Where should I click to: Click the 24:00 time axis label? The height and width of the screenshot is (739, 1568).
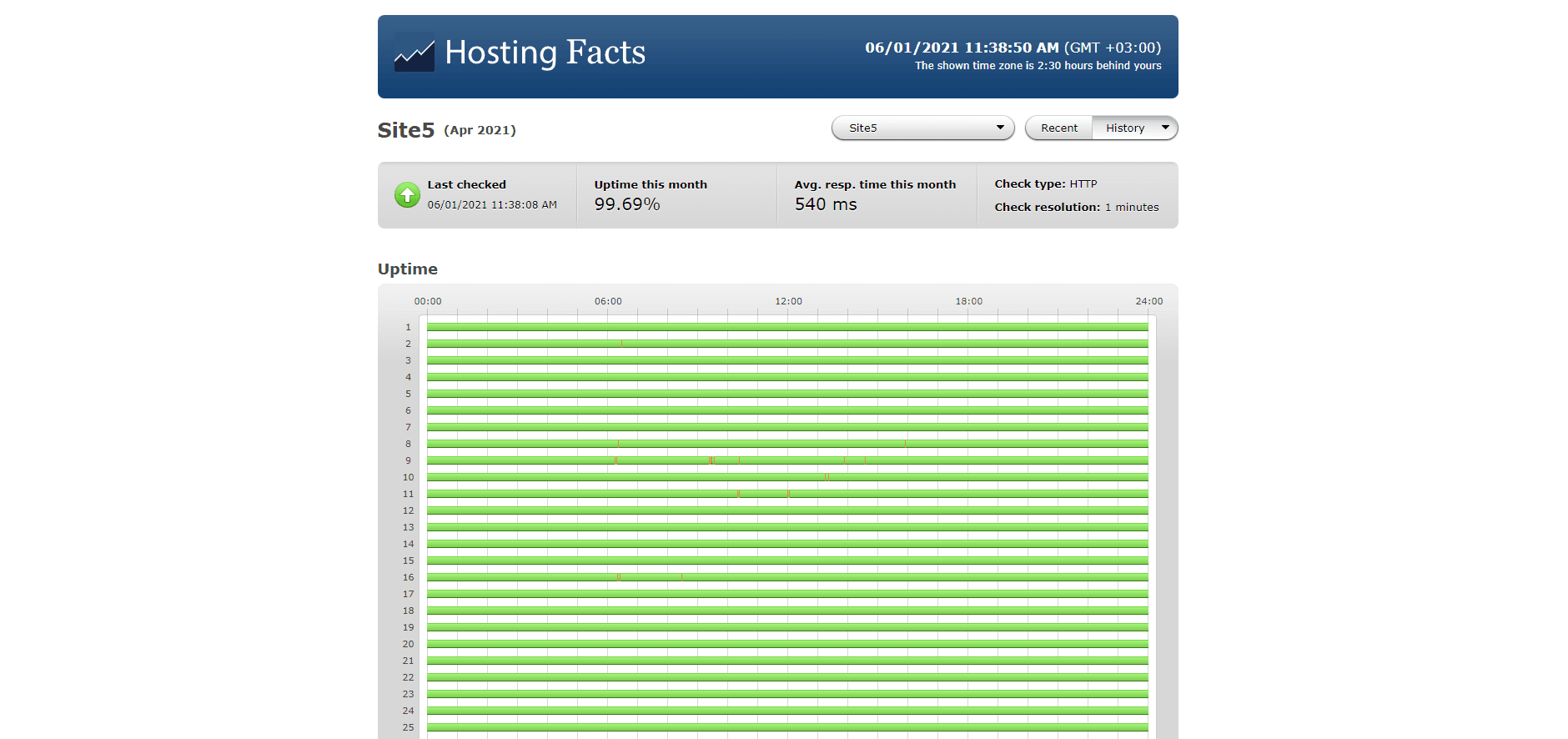[1148, 301]
